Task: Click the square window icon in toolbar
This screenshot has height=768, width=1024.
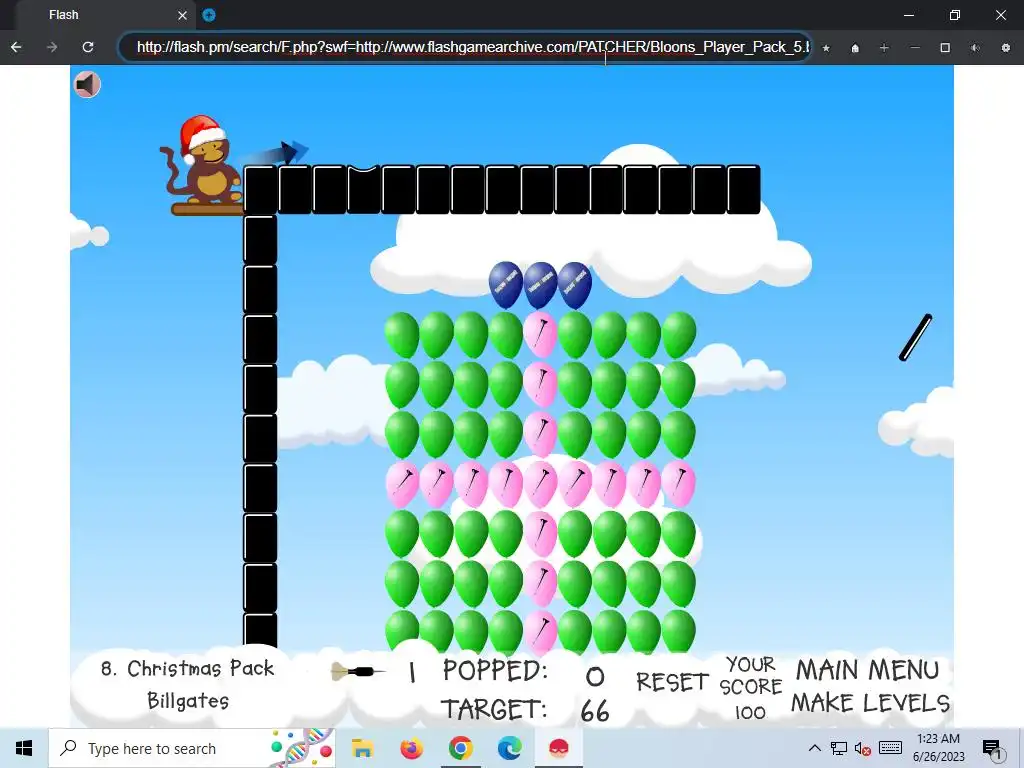Action: point(945,48)
